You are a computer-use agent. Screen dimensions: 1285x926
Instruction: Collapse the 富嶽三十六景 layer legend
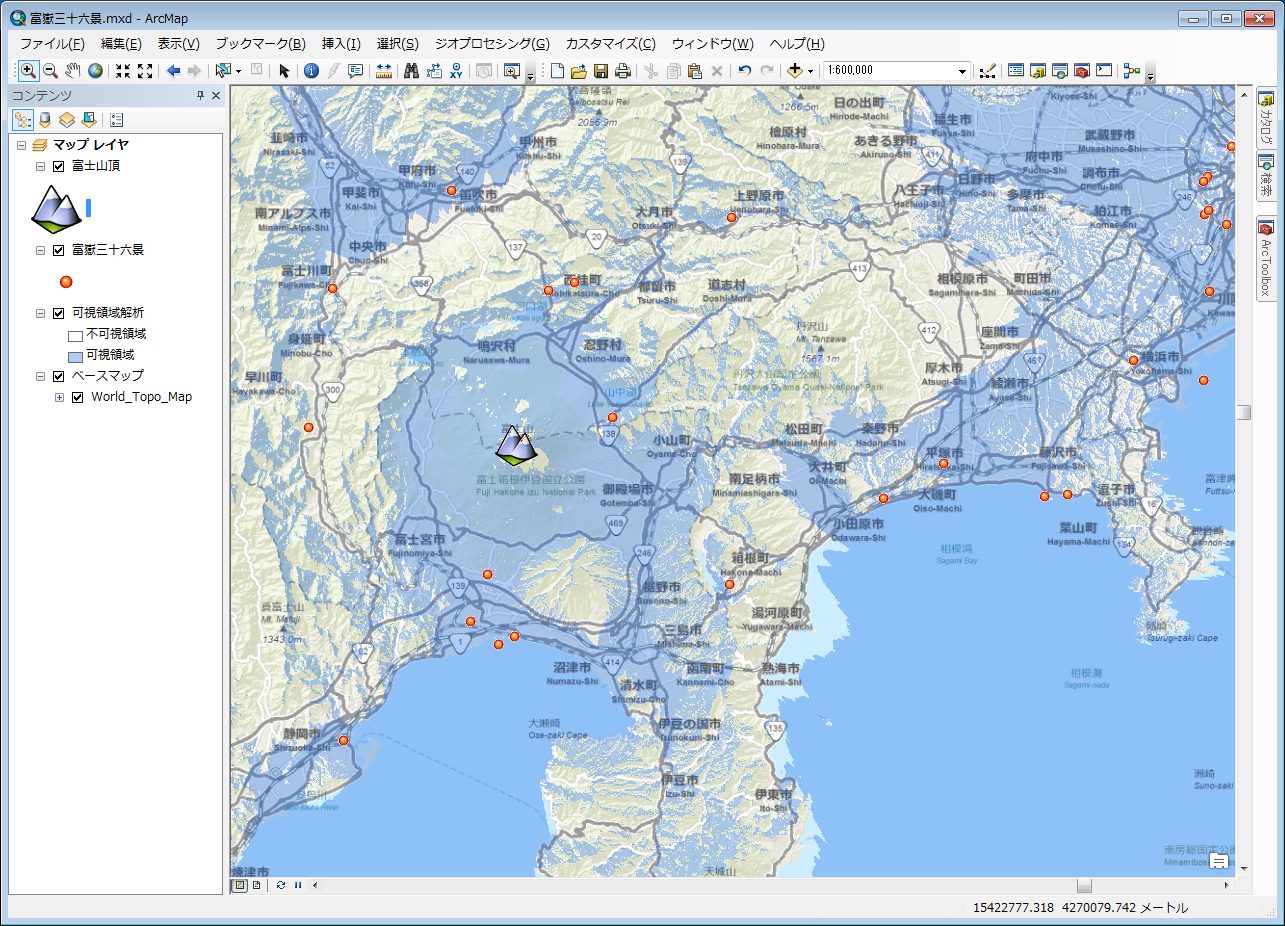(x=40, y=250)
